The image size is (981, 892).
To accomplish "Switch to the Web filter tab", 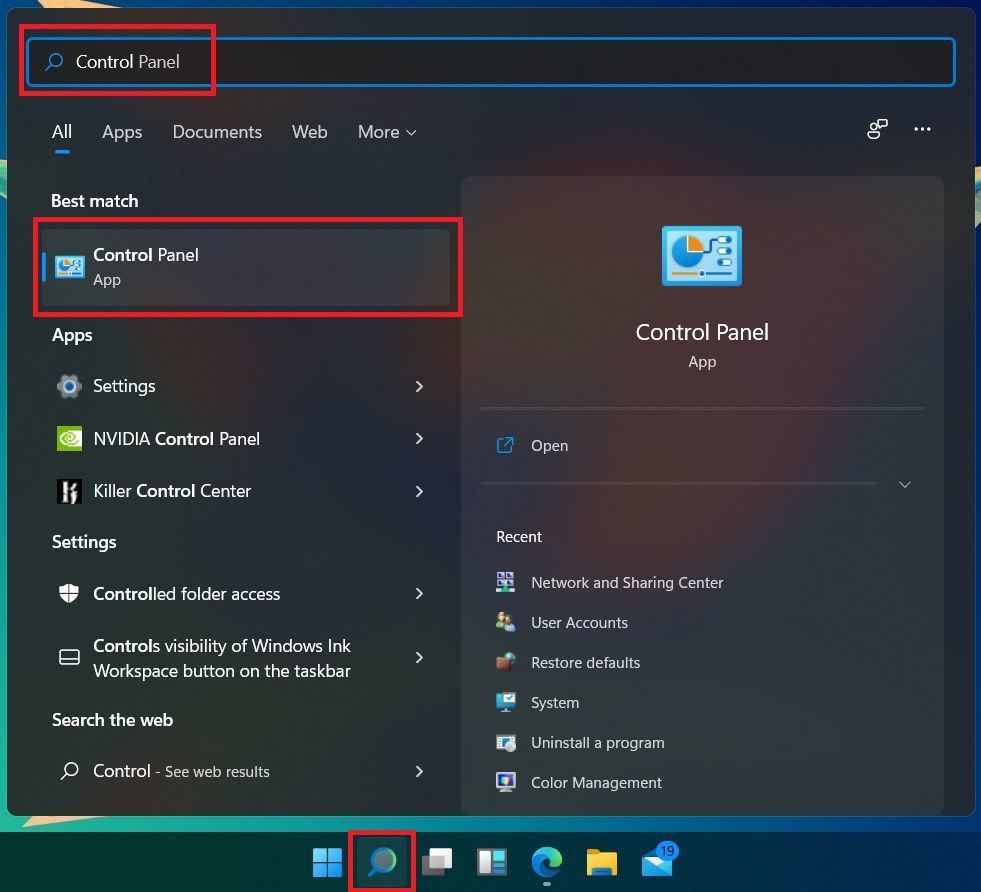I will 309,132.
